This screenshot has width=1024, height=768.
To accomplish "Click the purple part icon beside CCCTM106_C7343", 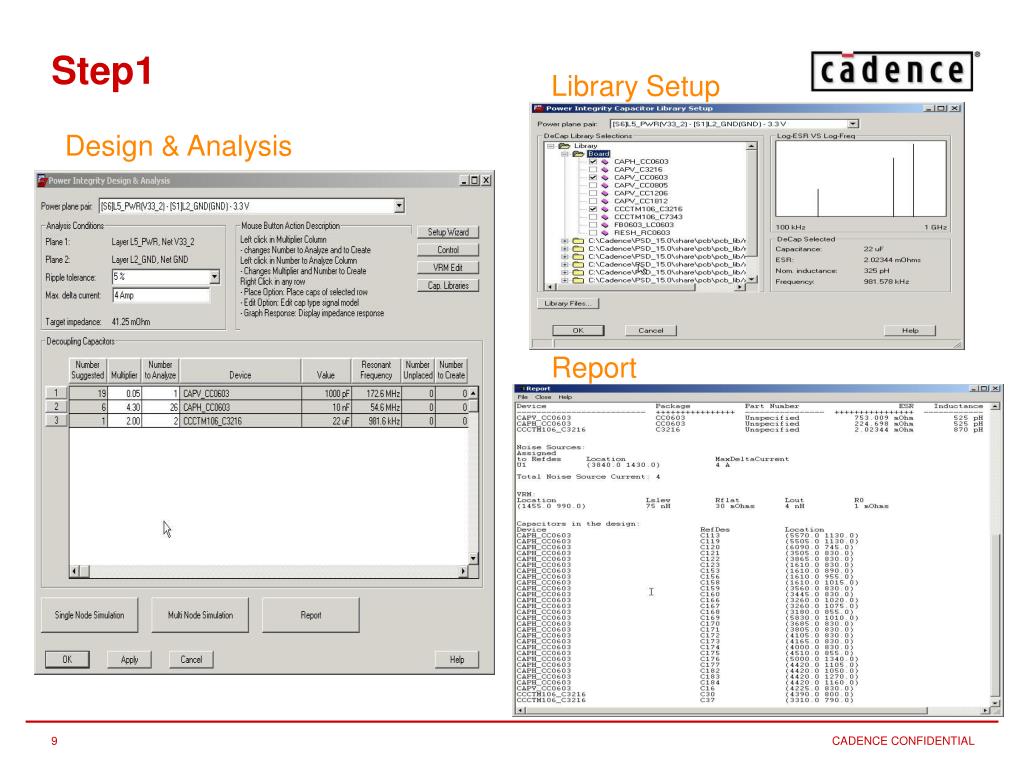I will pyautogui.click(x=605, y=217).
